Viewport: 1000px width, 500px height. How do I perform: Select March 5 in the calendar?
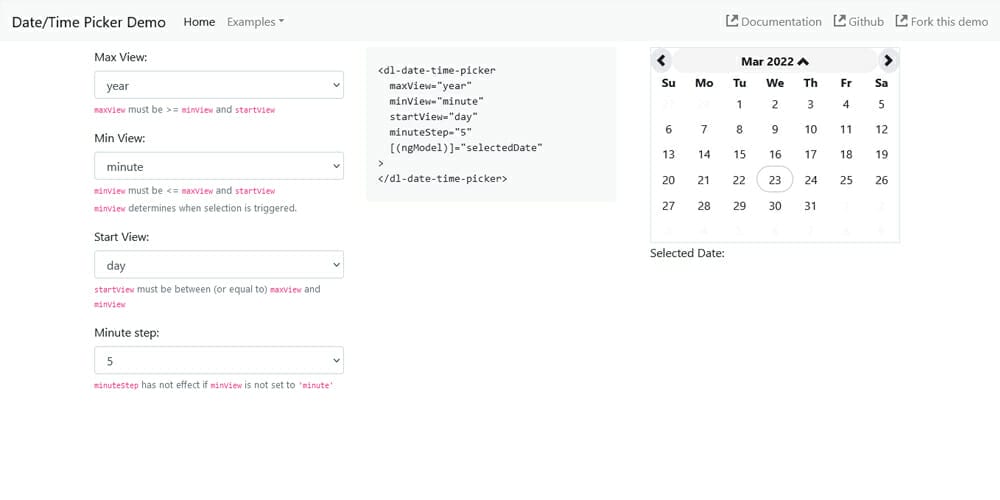pyautogui.click(x=881, y=105)
